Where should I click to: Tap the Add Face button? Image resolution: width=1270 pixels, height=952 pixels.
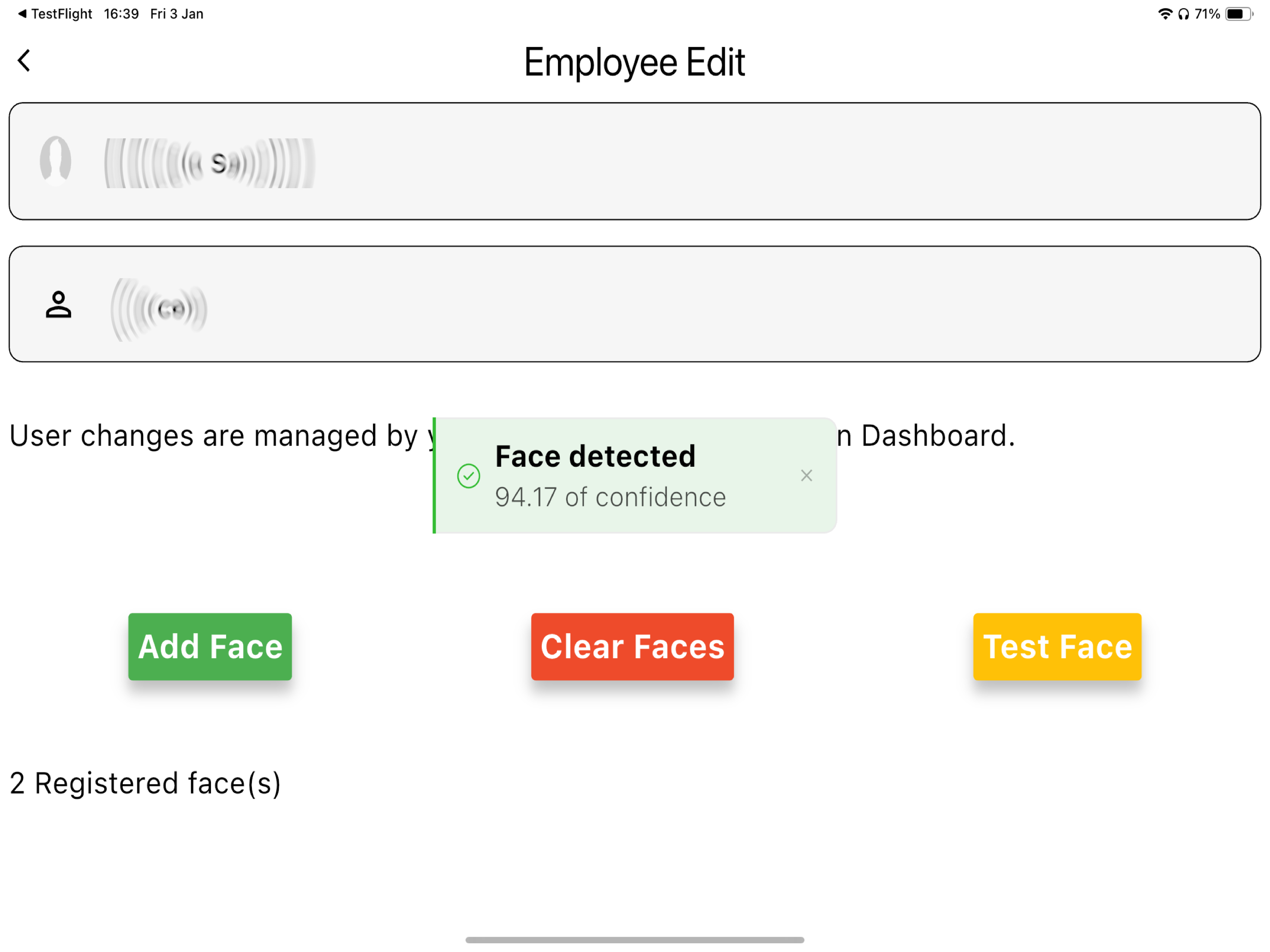[x=210, y=647]
